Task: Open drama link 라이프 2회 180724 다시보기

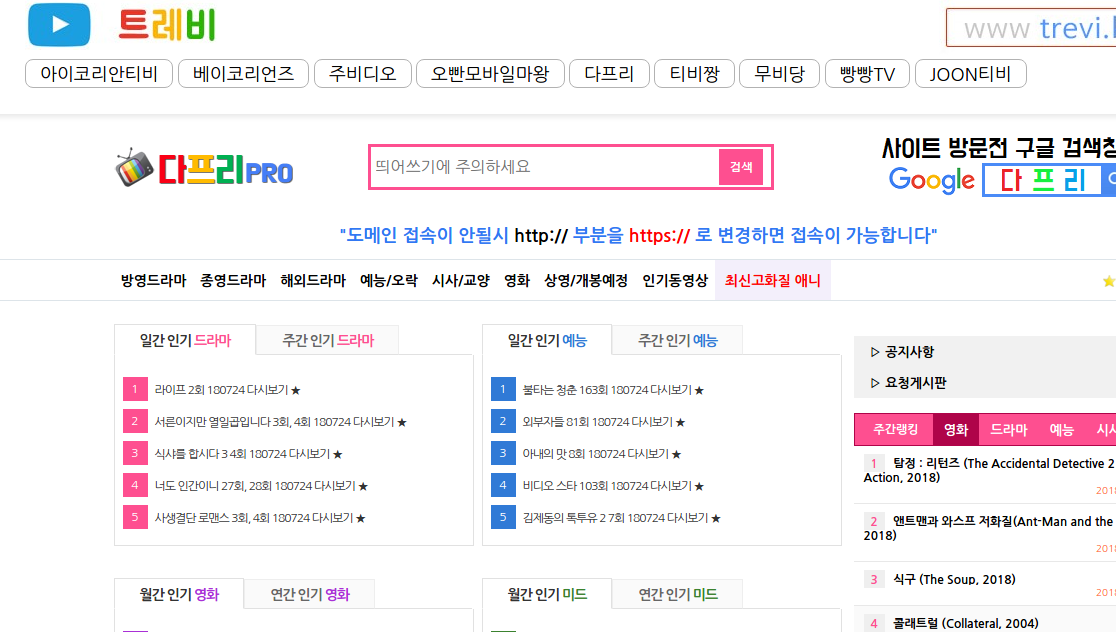Action: coord(227,390)
